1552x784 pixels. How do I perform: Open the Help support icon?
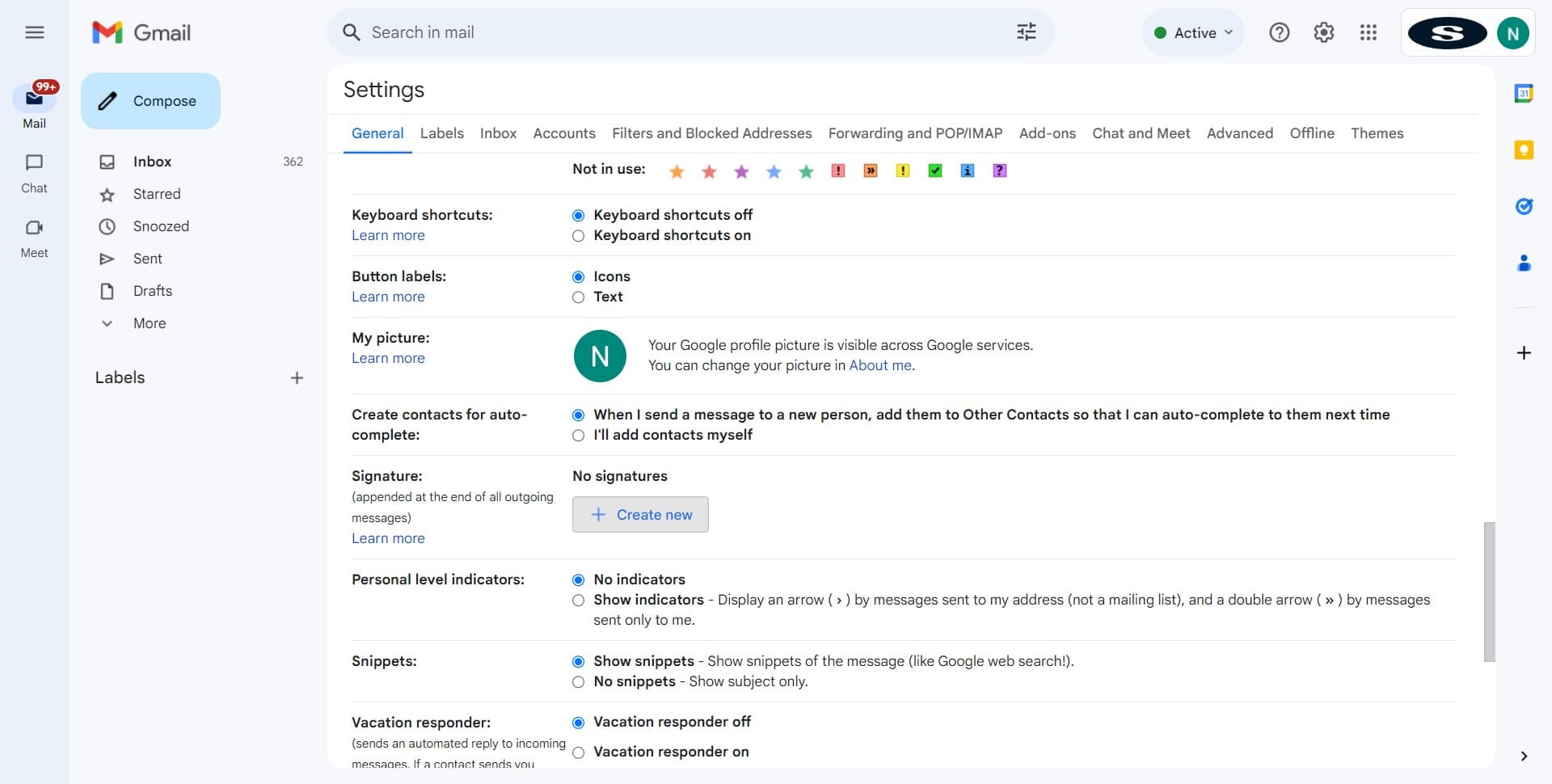1279,32
